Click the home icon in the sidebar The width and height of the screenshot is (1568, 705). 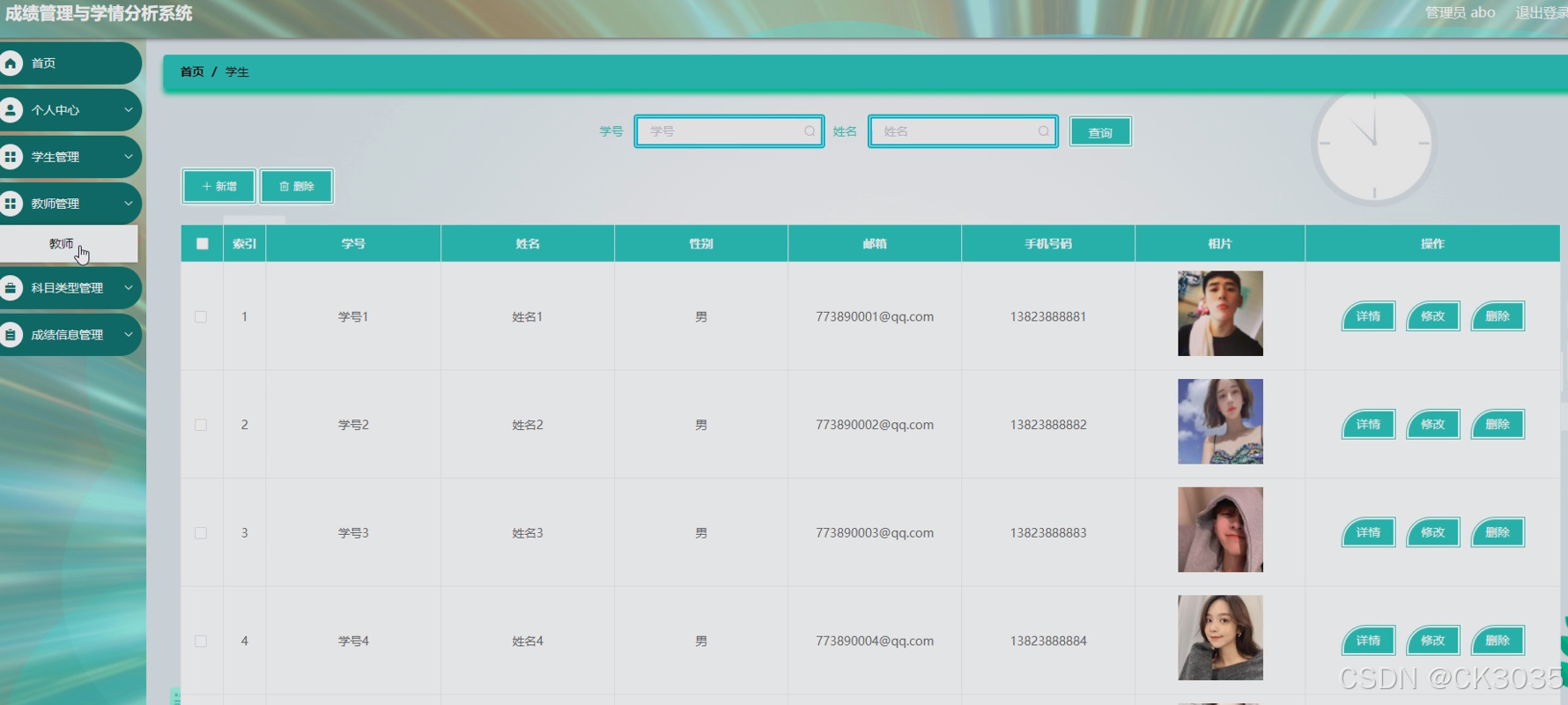[x=11, y=63]
